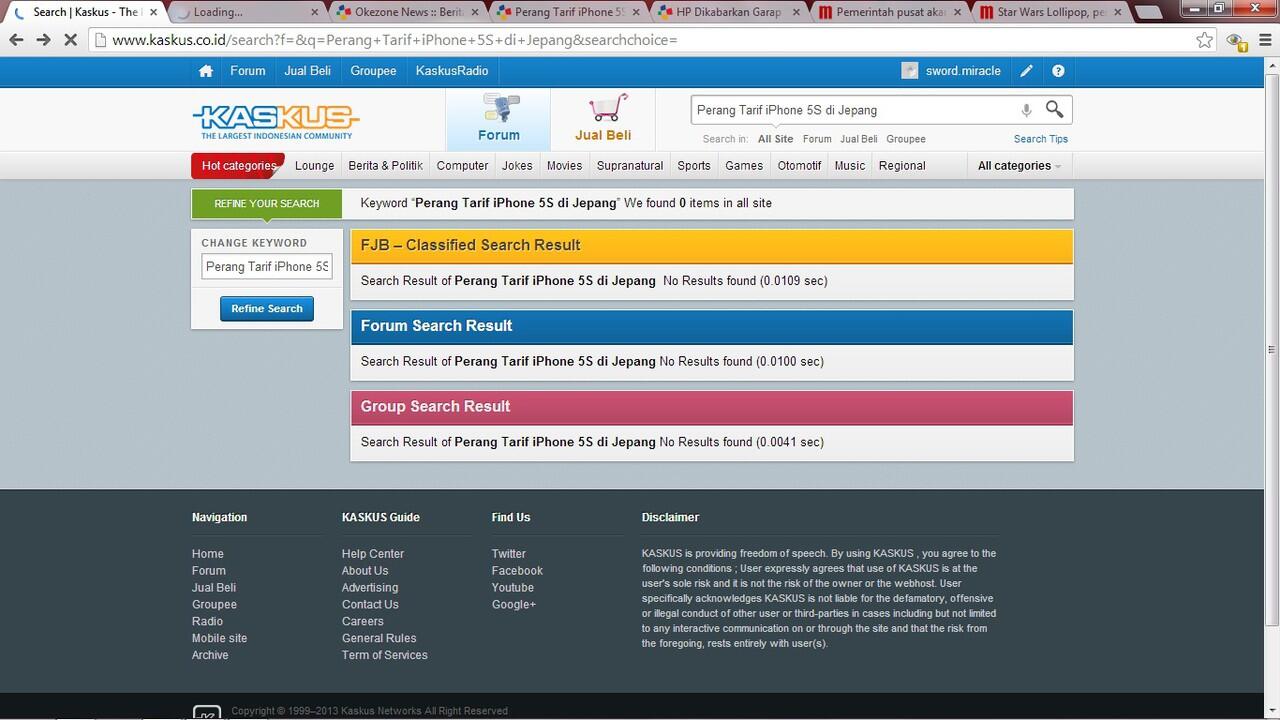This screenshot has height=720, width=1280.
Task: Click the KASKUS logo
Action: coord(276,121)
